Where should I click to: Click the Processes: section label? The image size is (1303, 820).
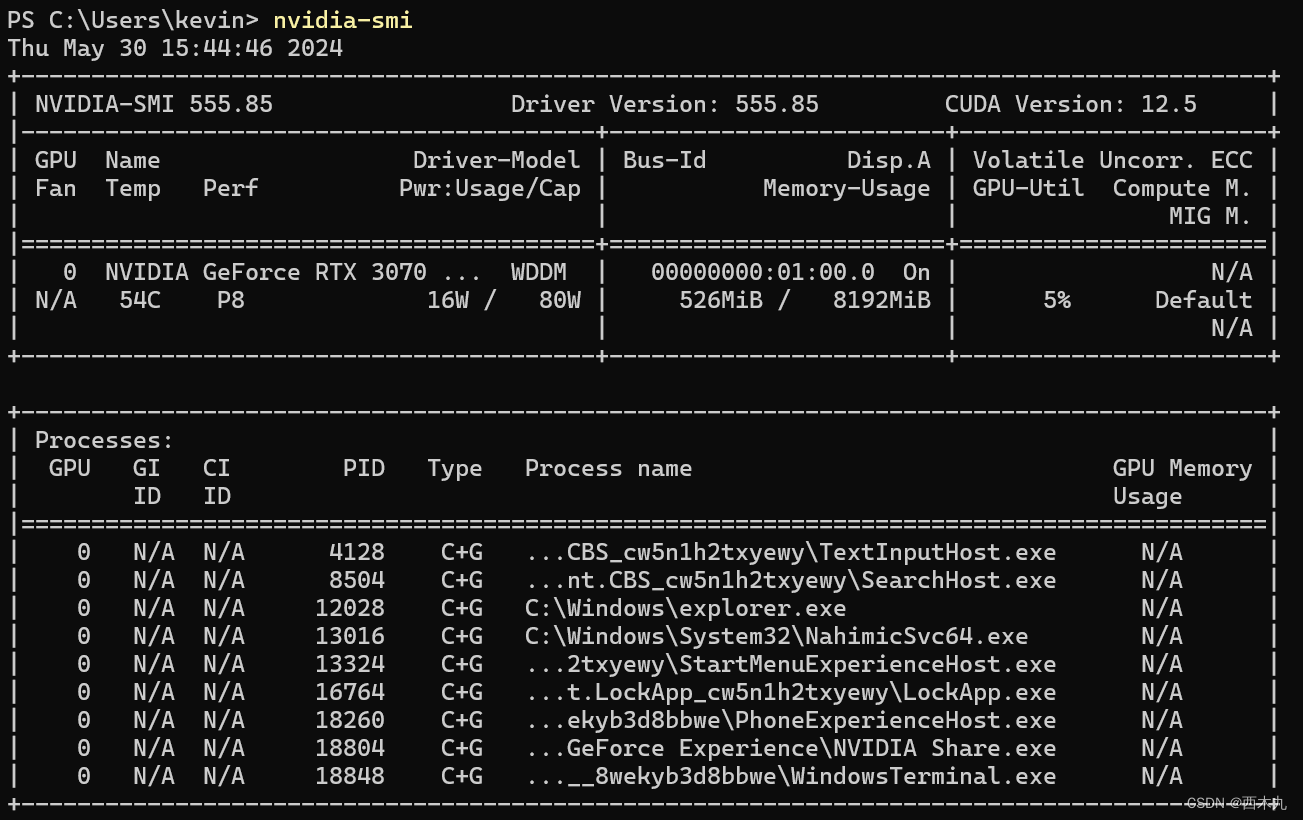pos(104,440)
